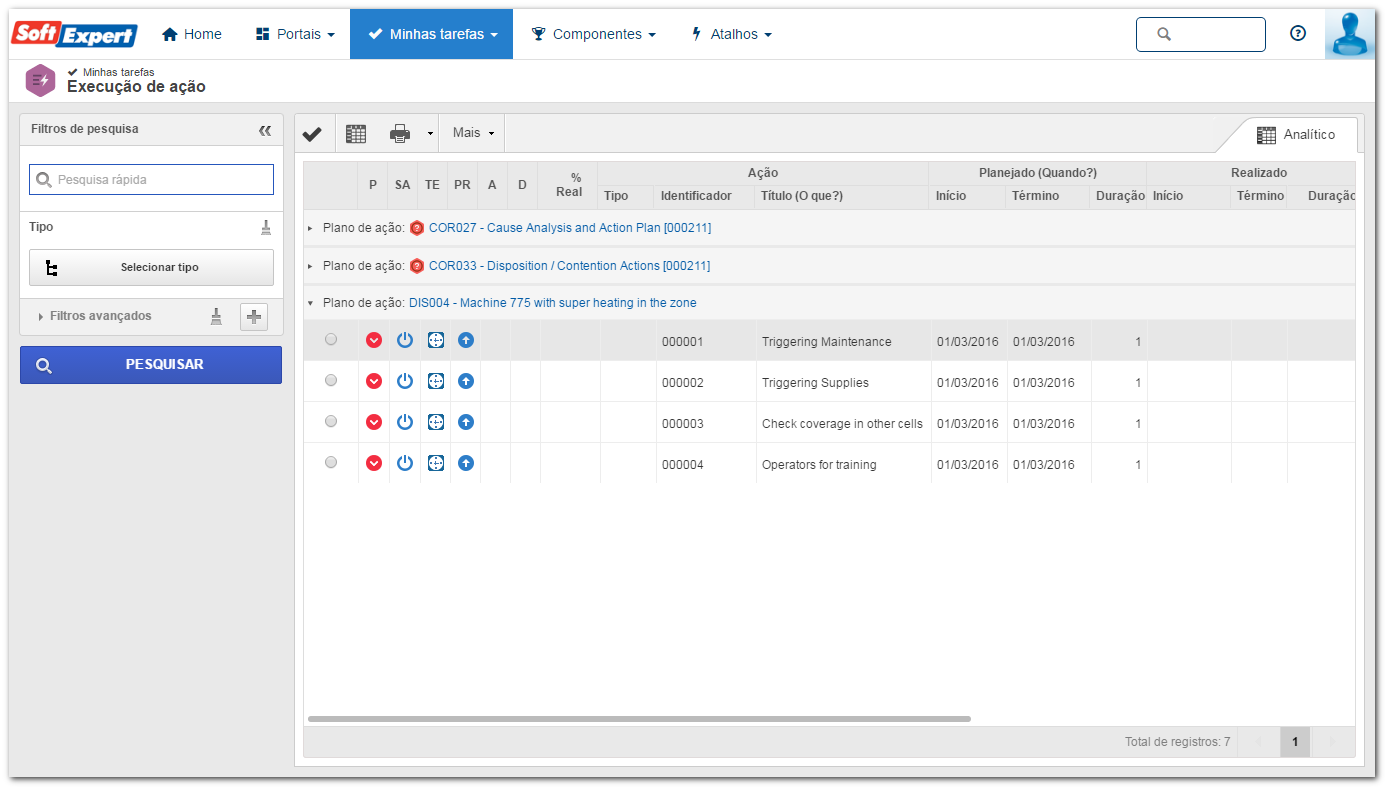Image resolution: width=1385 pixels, height=787 pixels.
Task: Focus the Pesquisa rápida search field
Action: coord(151,179)
